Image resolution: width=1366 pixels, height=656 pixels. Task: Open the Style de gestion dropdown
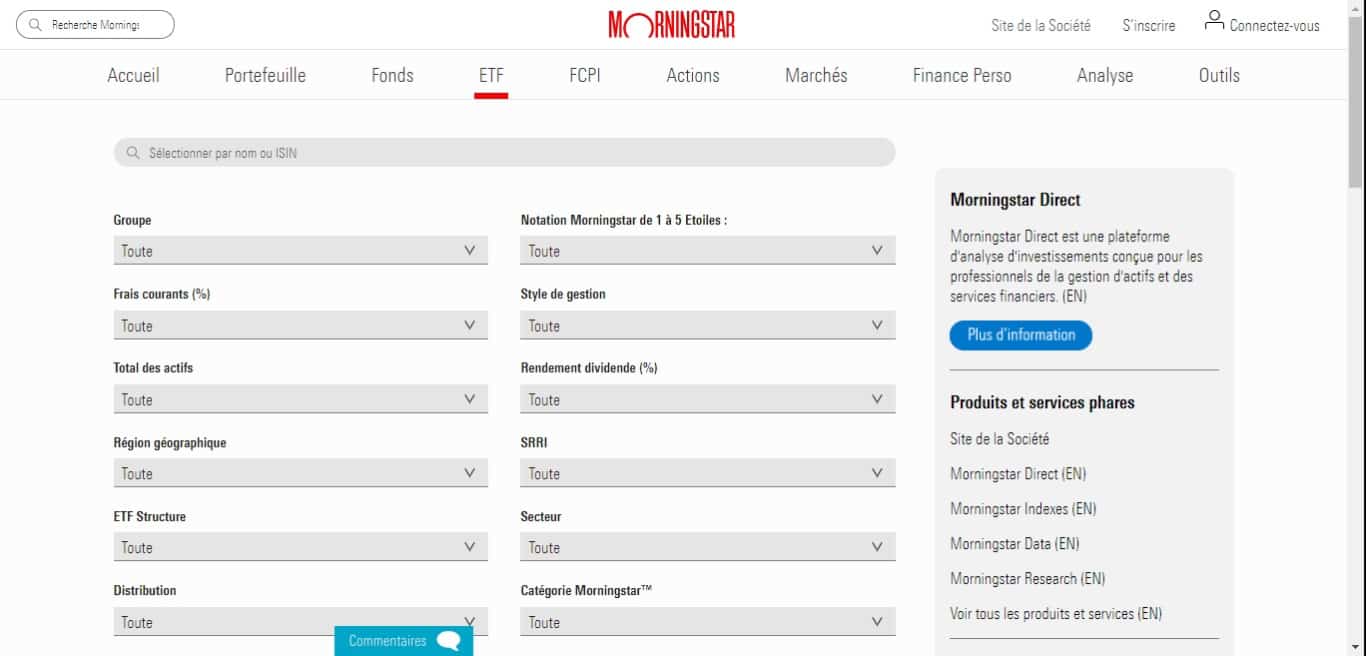tap(707, 326)
